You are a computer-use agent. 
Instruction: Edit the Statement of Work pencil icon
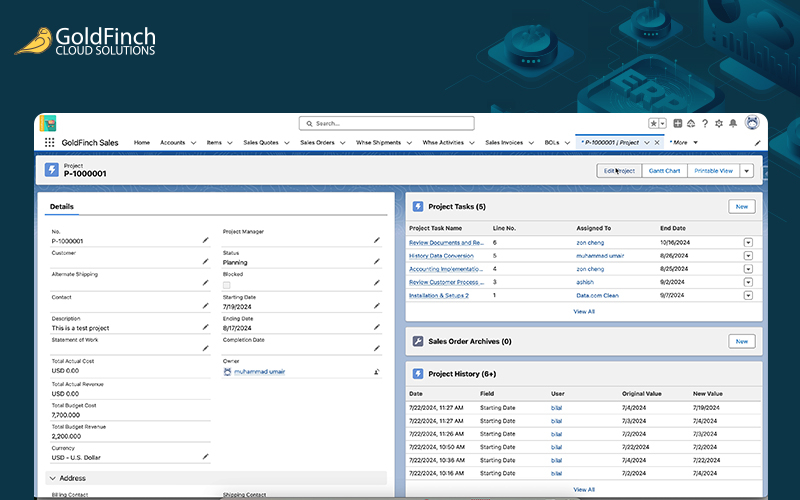tap(206, 348)
